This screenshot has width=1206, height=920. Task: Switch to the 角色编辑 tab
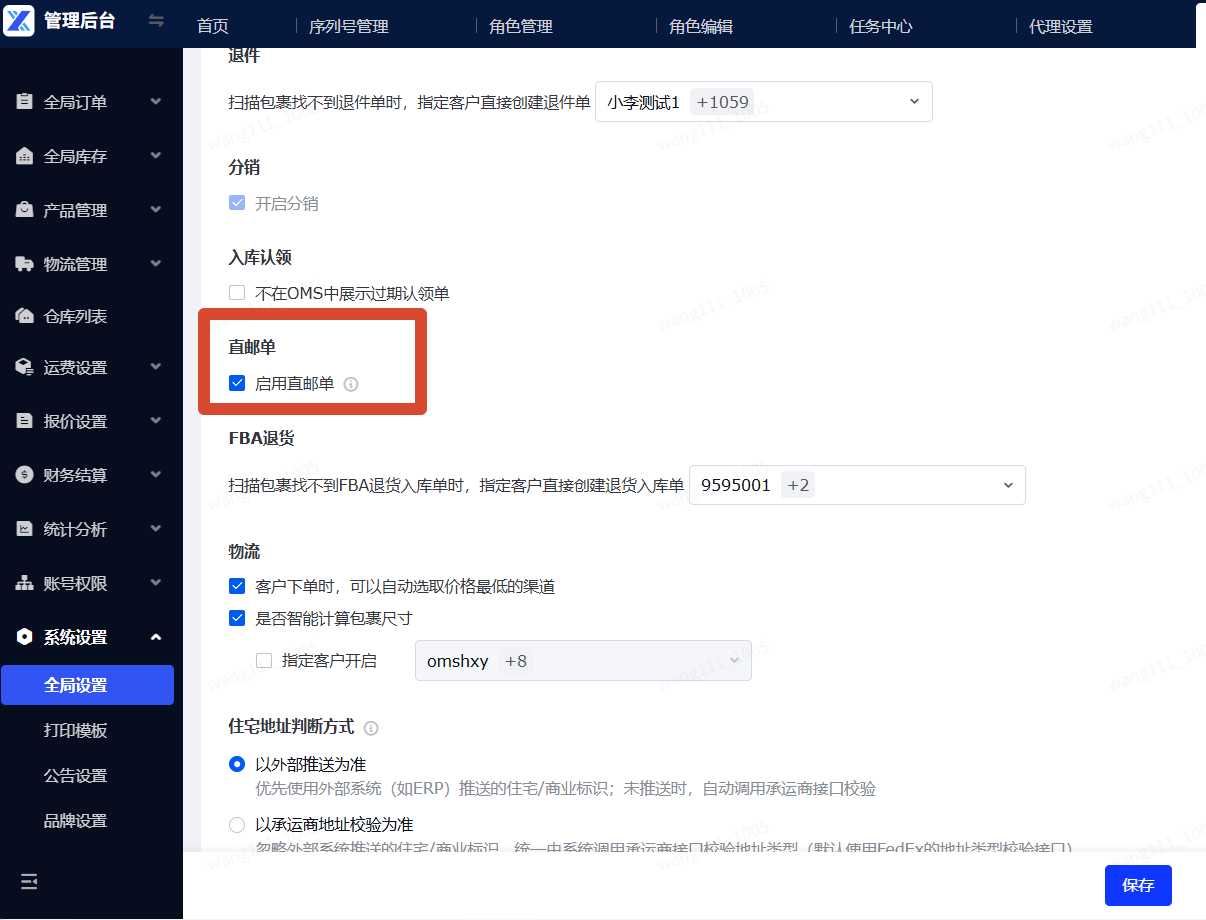(x=701, y=27)
